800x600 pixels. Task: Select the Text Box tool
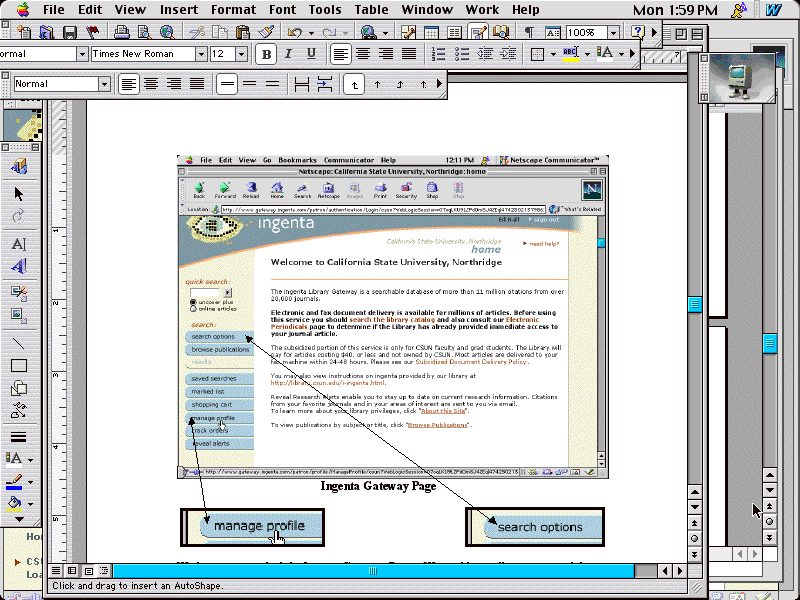(x=19, y=244)
